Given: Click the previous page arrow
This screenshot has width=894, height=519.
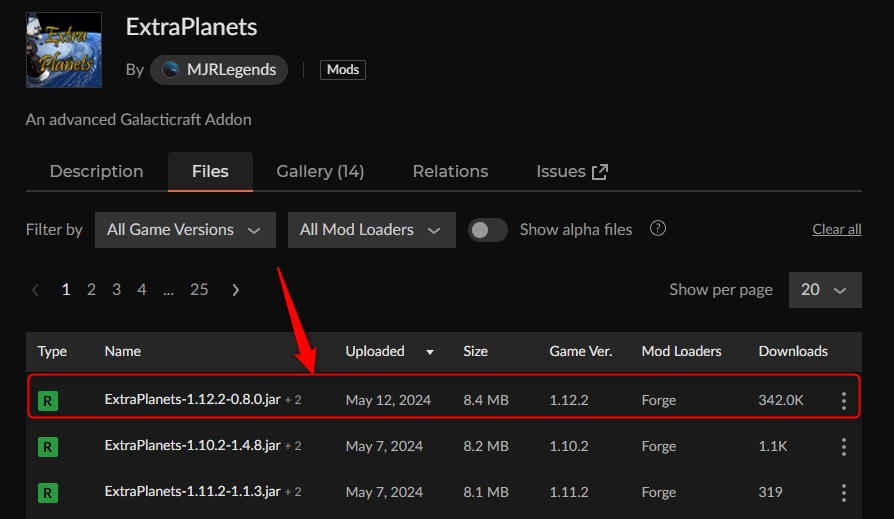Looking at the screenshot, I should click(x=35, y=290).
